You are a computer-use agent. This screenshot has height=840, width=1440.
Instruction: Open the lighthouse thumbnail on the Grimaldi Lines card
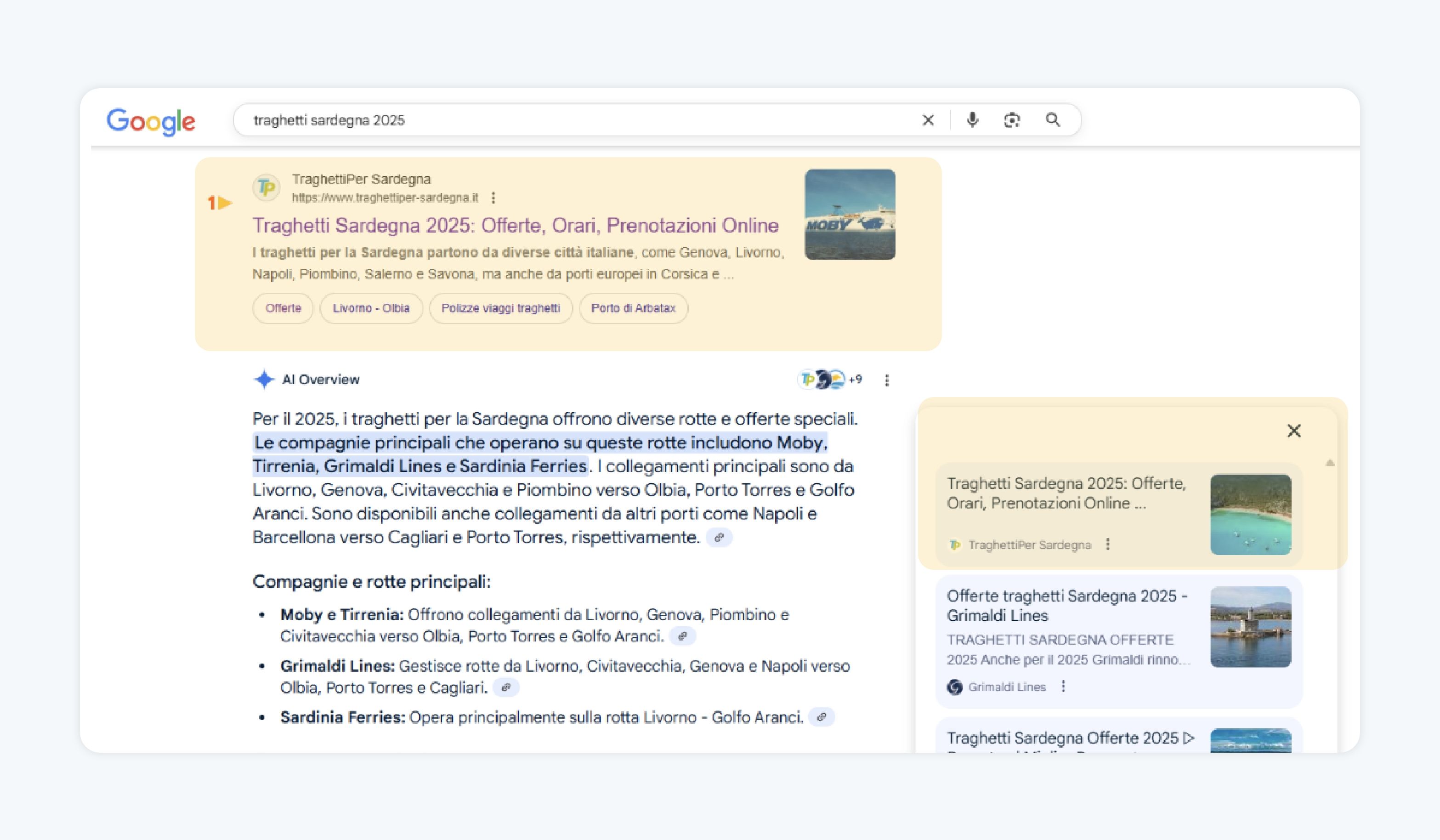1251,627
